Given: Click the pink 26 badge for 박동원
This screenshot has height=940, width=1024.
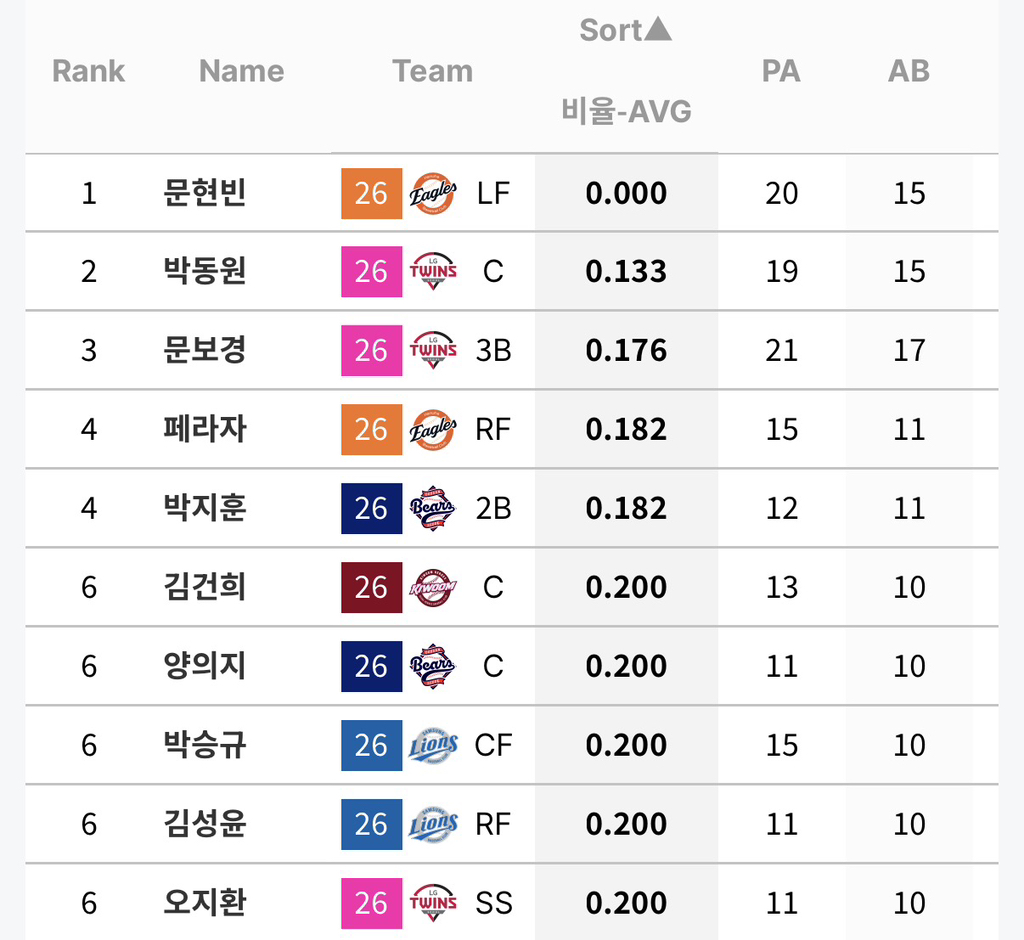Looking at the screenshot, I should [372, 272].
